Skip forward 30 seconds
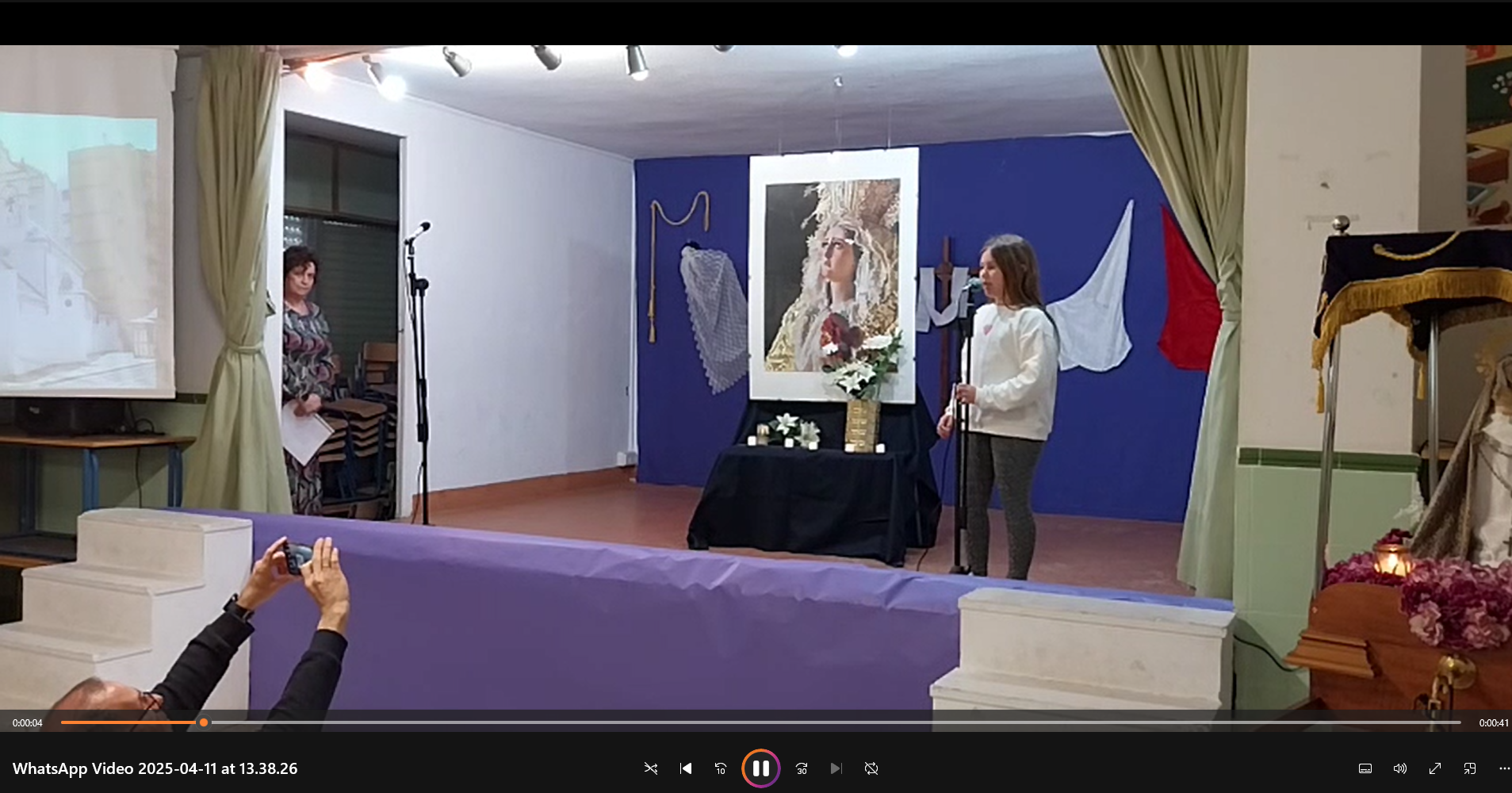1512x793 pixels. click(x=802, y=768)
